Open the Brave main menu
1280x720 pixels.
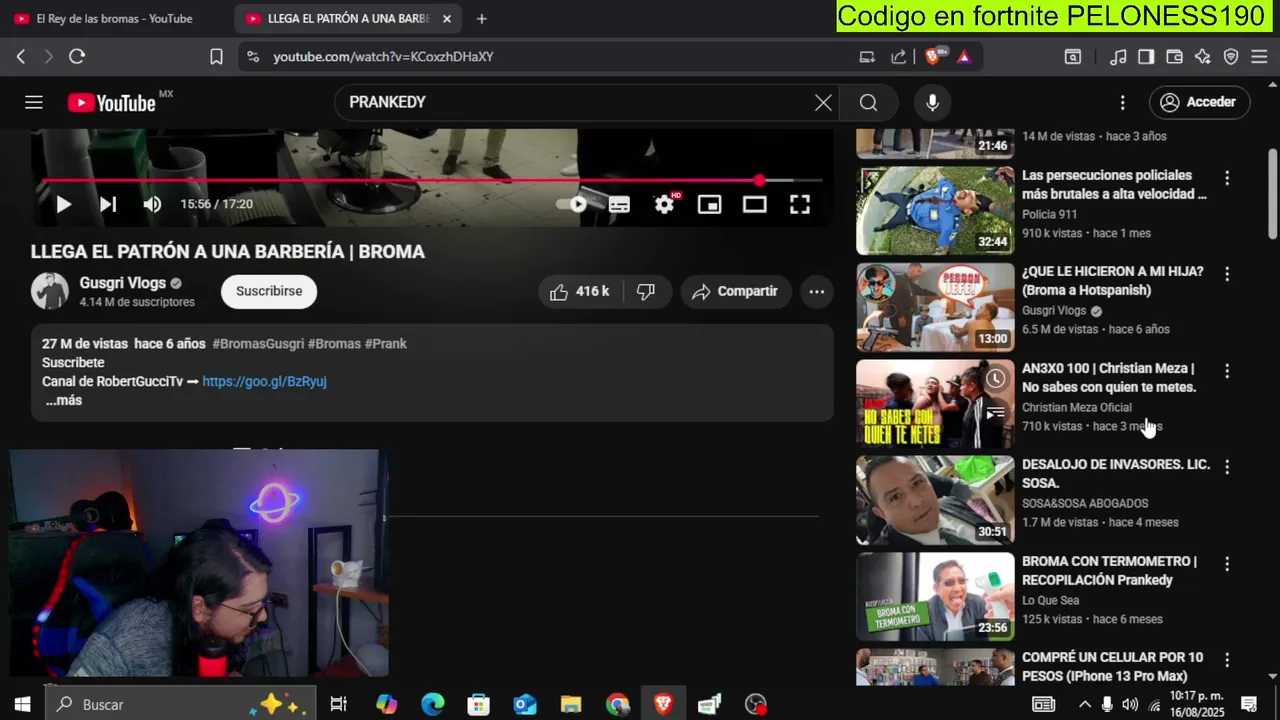pyautogui.click(x=1260, y=57)
